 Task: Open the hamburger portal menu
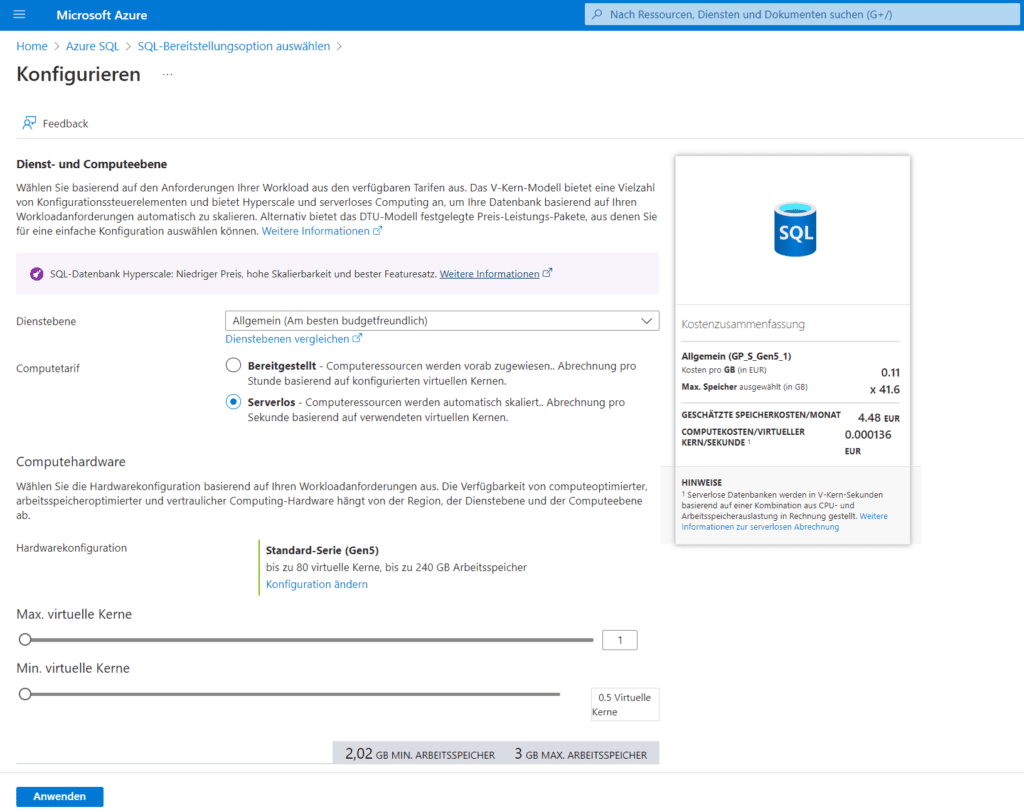(20, 14)
